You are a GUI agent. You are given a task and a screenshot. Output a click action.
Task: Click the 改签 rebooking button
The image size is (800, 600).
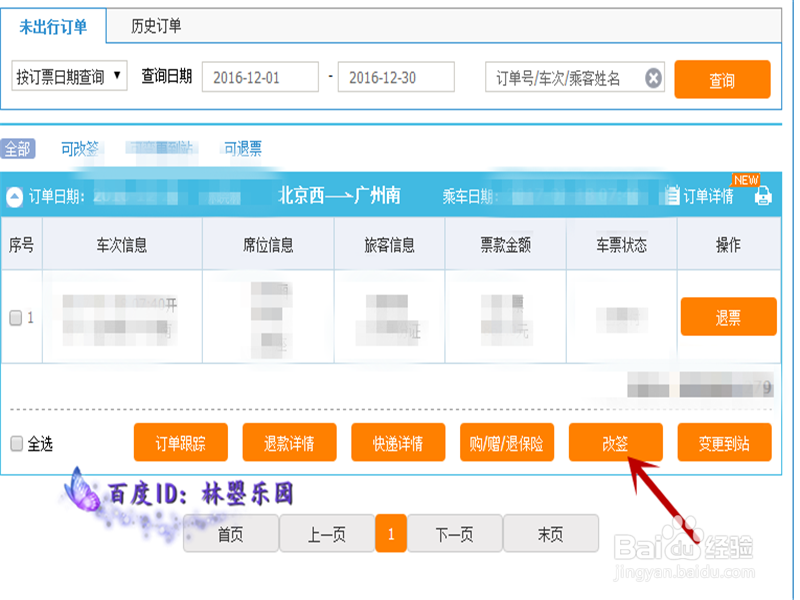614,442
